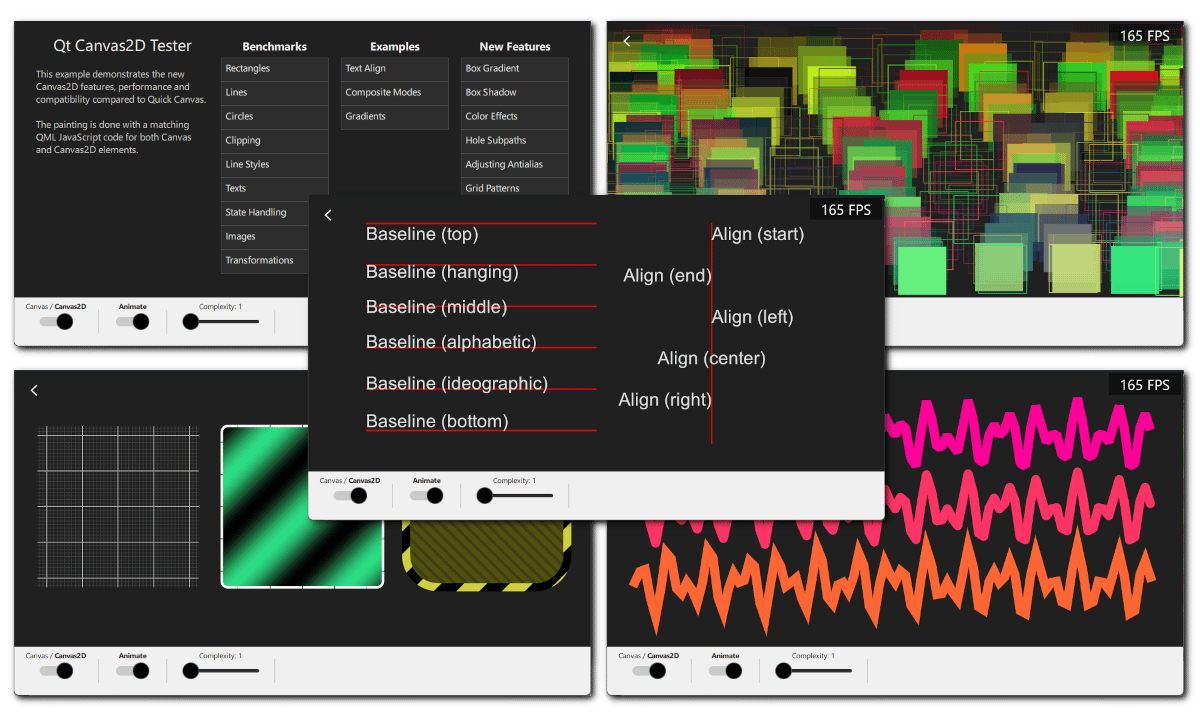Image resolution: width=1200 pixels, height=720 pixels.
Task: Click FPS counter in Text Align window
Action: (x=846, y=210)
